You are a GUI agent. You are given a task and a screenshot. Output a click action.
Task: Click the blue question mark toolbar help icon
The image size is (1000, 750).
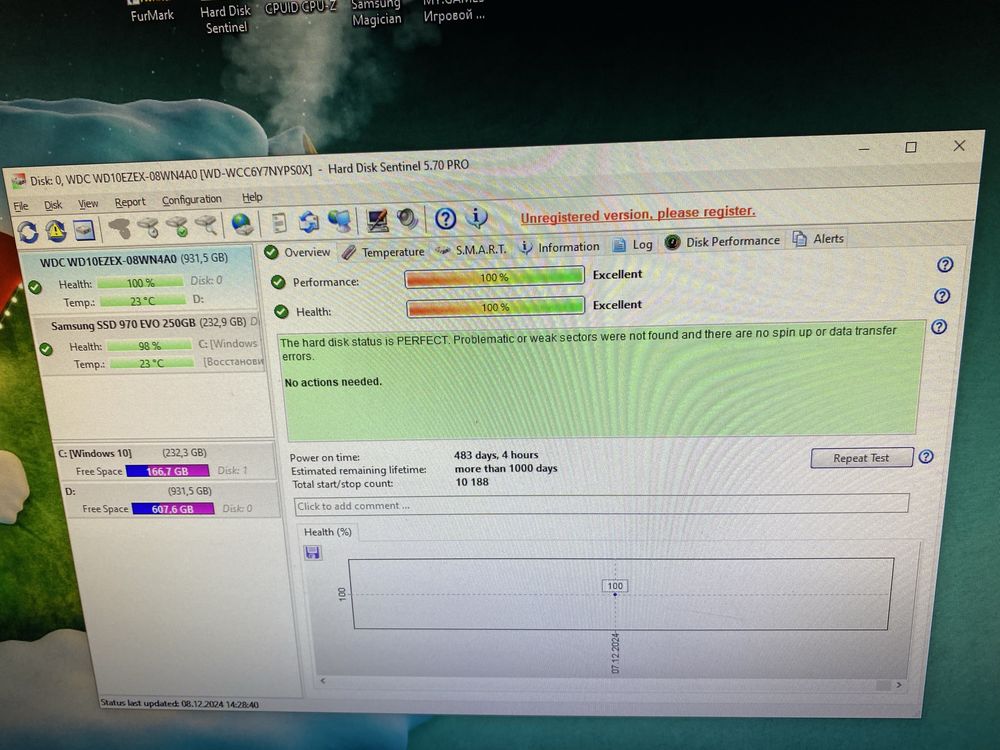point(445,219)
